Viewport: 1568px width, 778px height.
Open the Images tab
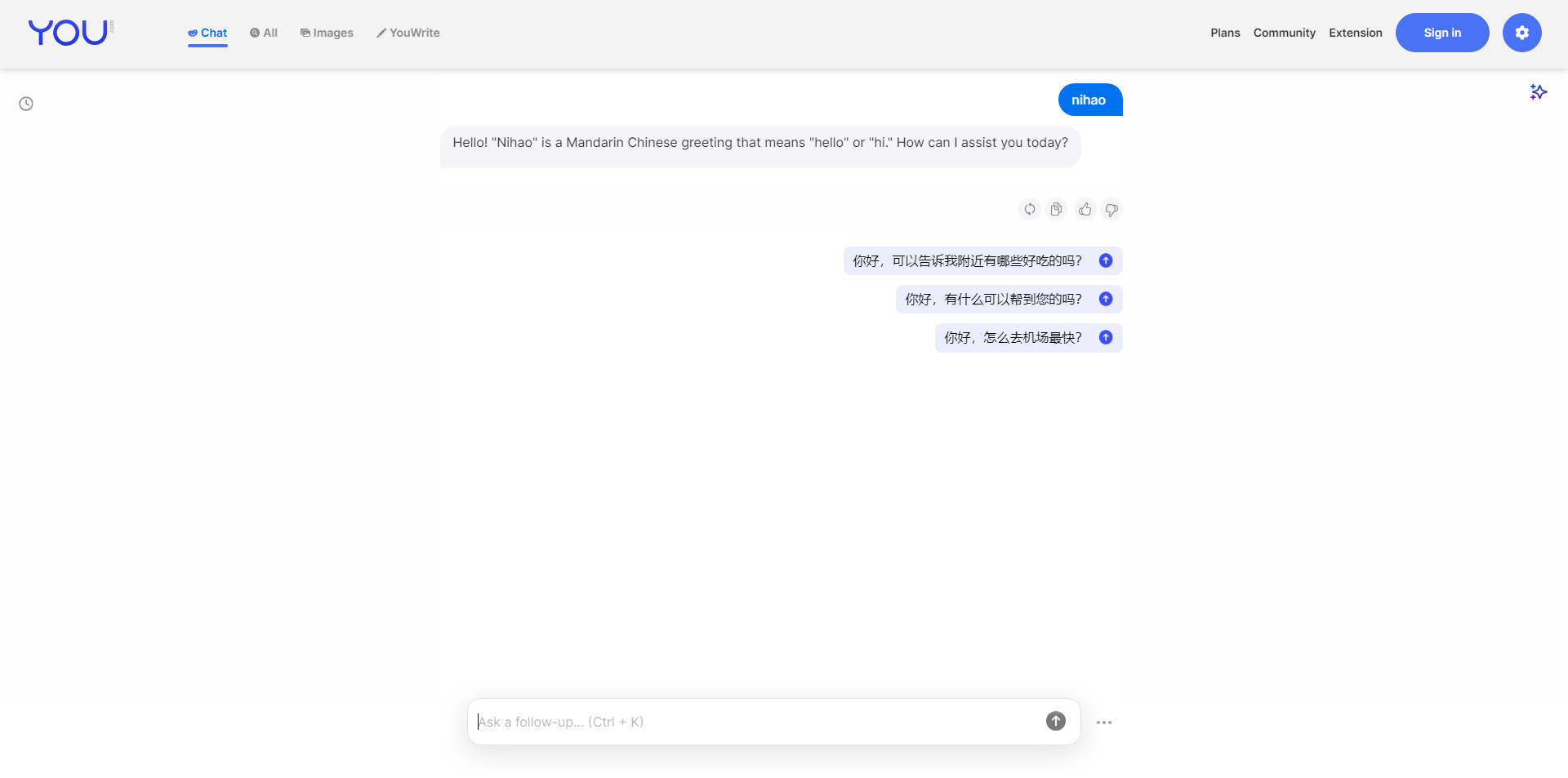pos(327,33)
